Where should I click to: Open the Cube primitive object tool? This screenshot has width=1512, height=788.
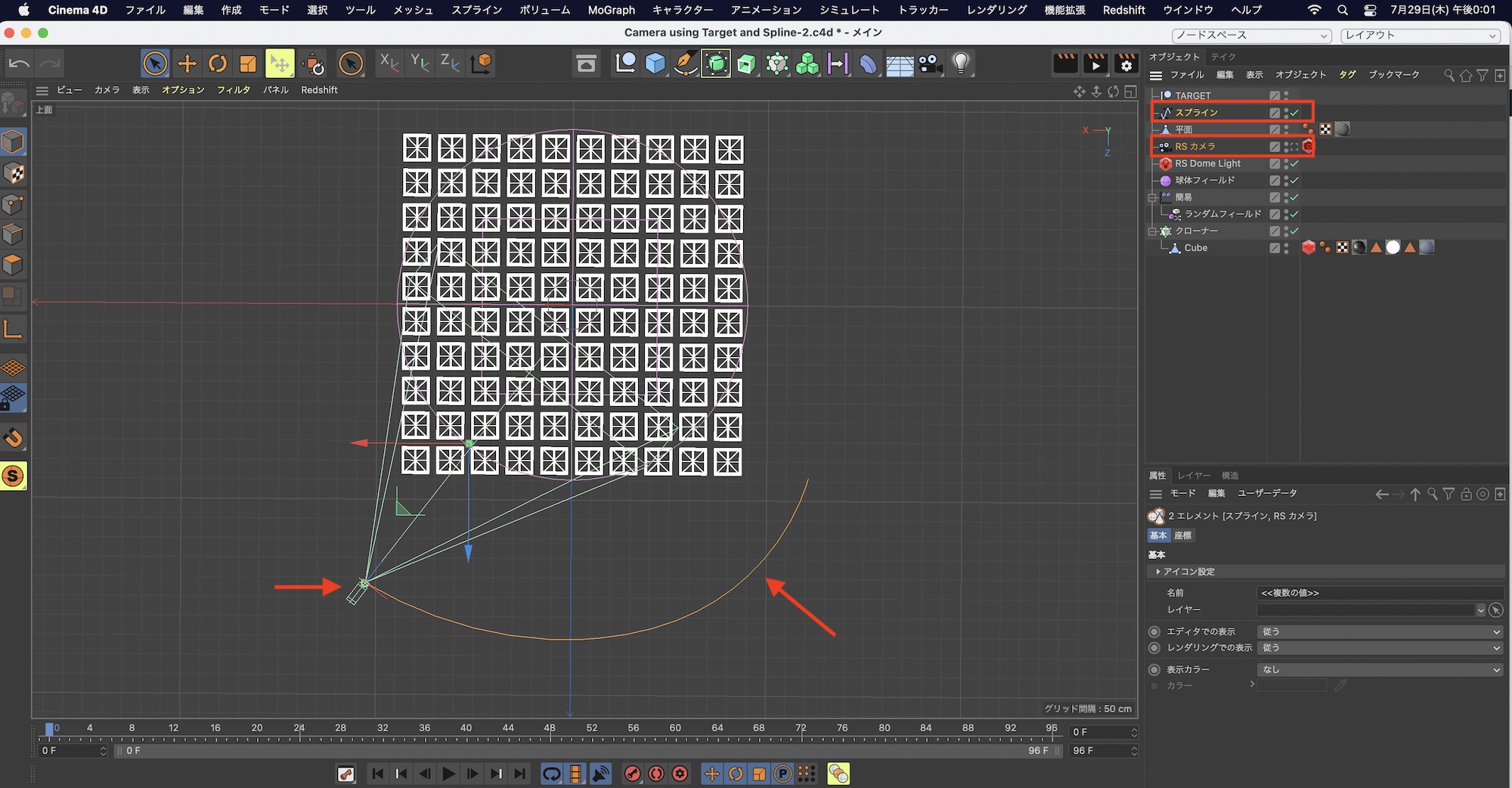pyautogui.click(x=655, y=64)
